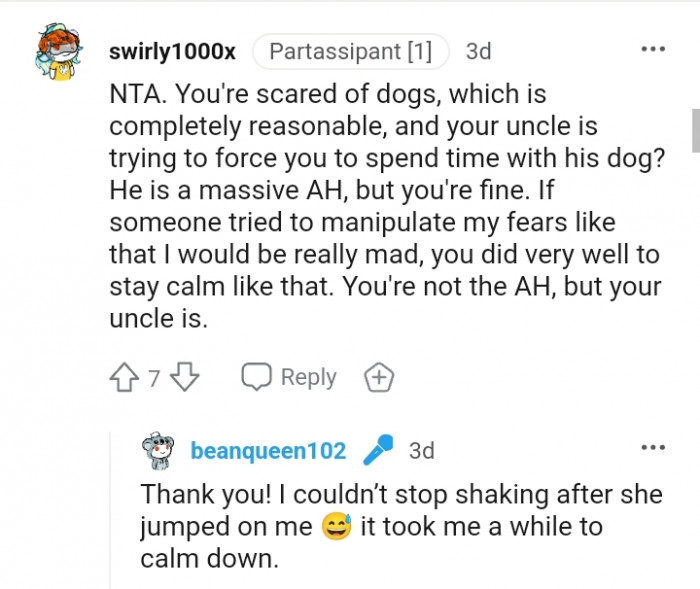Collapse the reply thread via its vertical line
The image size is (700, 589).
pyautogui.click(x=110, y=510)
